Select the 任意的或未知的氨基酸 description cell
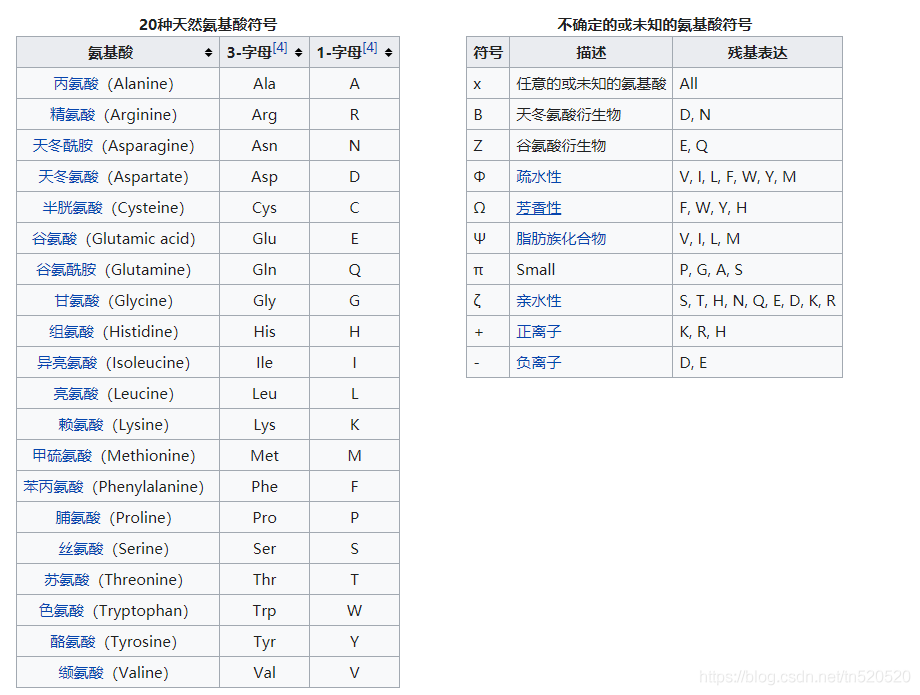Viewport: 920px width, 695px height. click(x=591, y=84)
